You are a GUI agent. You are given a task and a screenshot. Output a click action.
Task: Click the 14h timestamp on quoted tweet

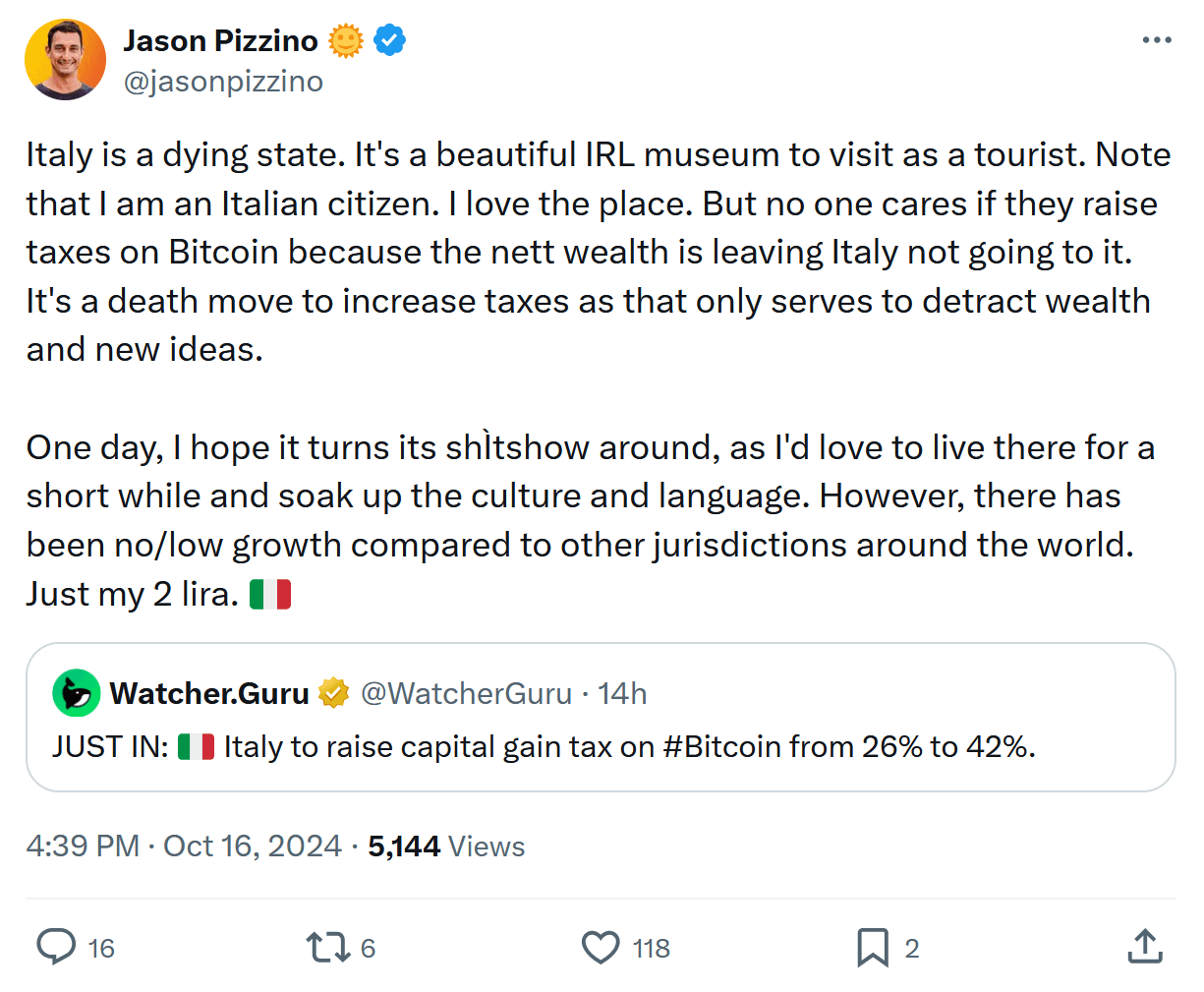(x=622, y=693)
